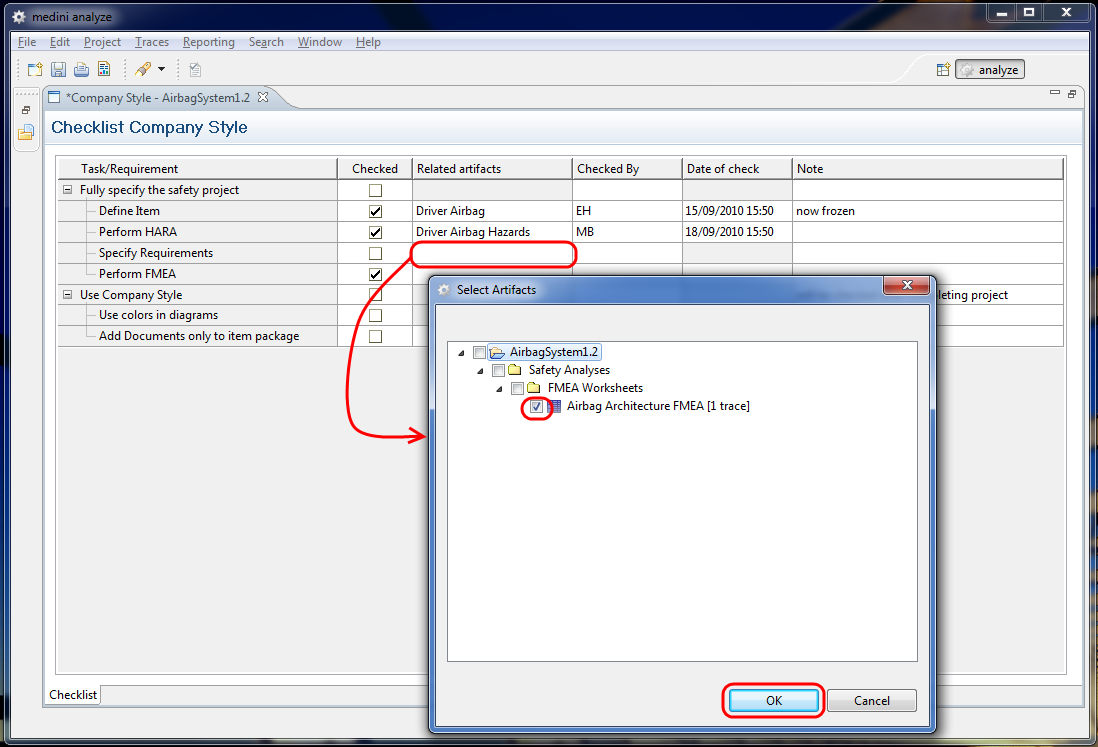Click the open perspective icon beside analyze

pyautogui.click(x=943, y=69)
